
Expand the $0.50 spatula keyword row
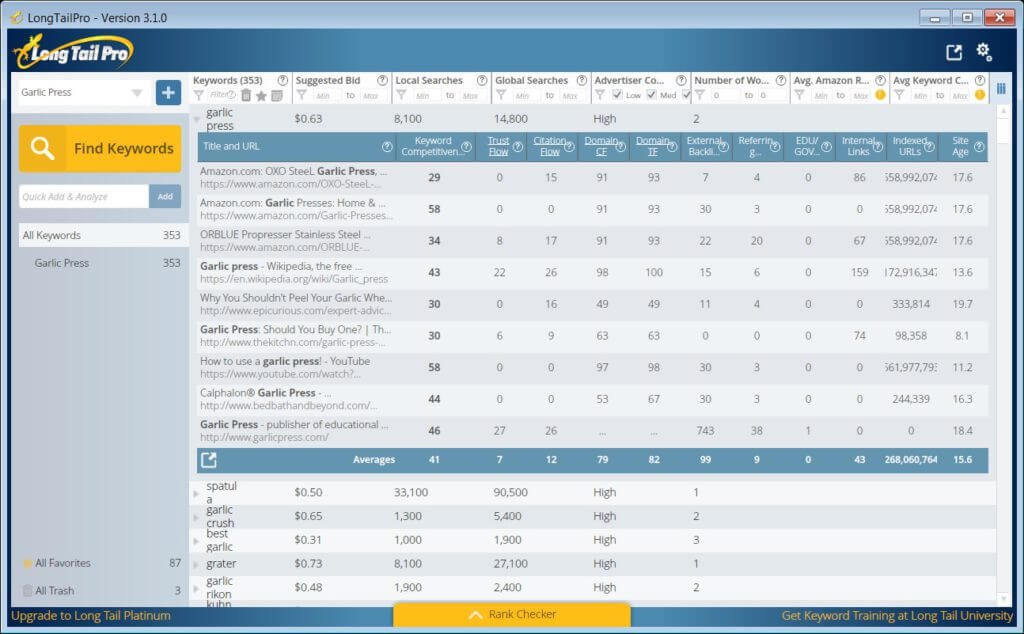click(x=196, y=493)
